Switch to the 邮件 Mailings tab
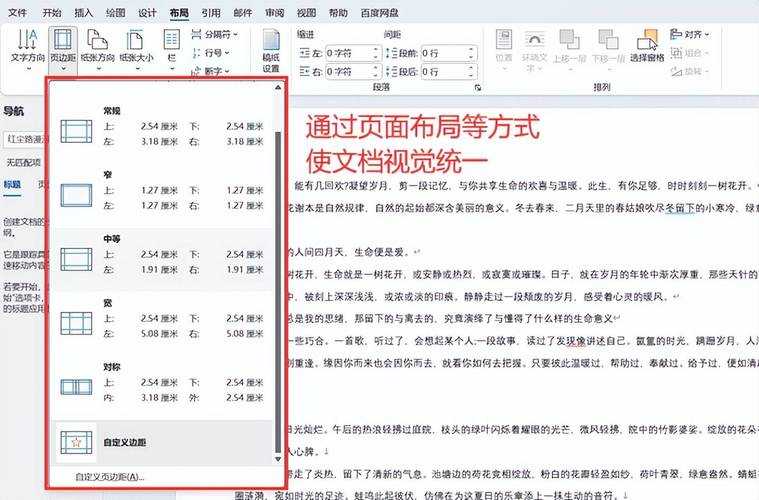The image size is (759, 500). pyautogui.click(x=243, y=13)
